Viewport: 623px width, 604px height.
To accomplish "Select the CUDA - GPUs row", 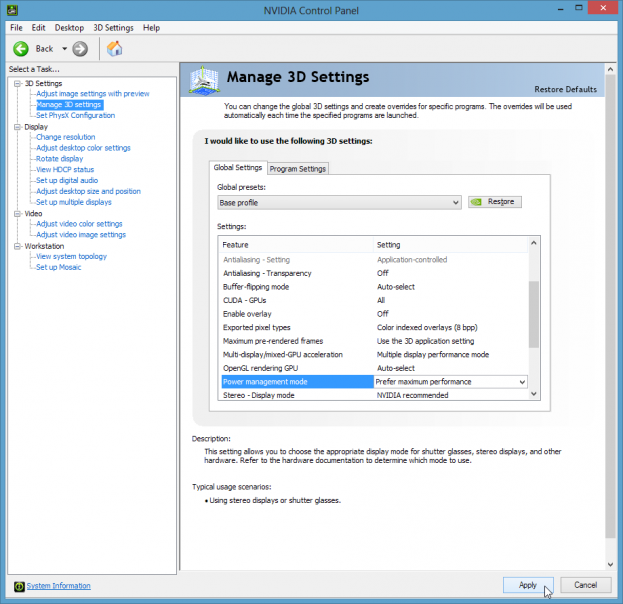I will pos(374,300).
